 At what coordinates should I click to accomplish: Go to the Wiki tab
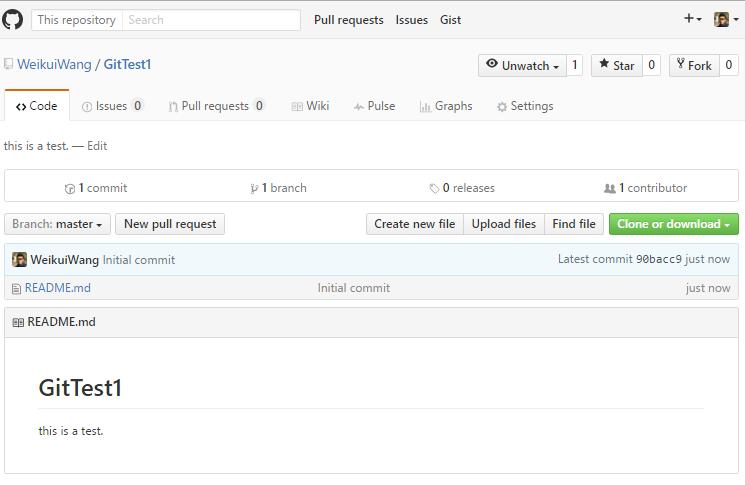click(x=310, y=106)
